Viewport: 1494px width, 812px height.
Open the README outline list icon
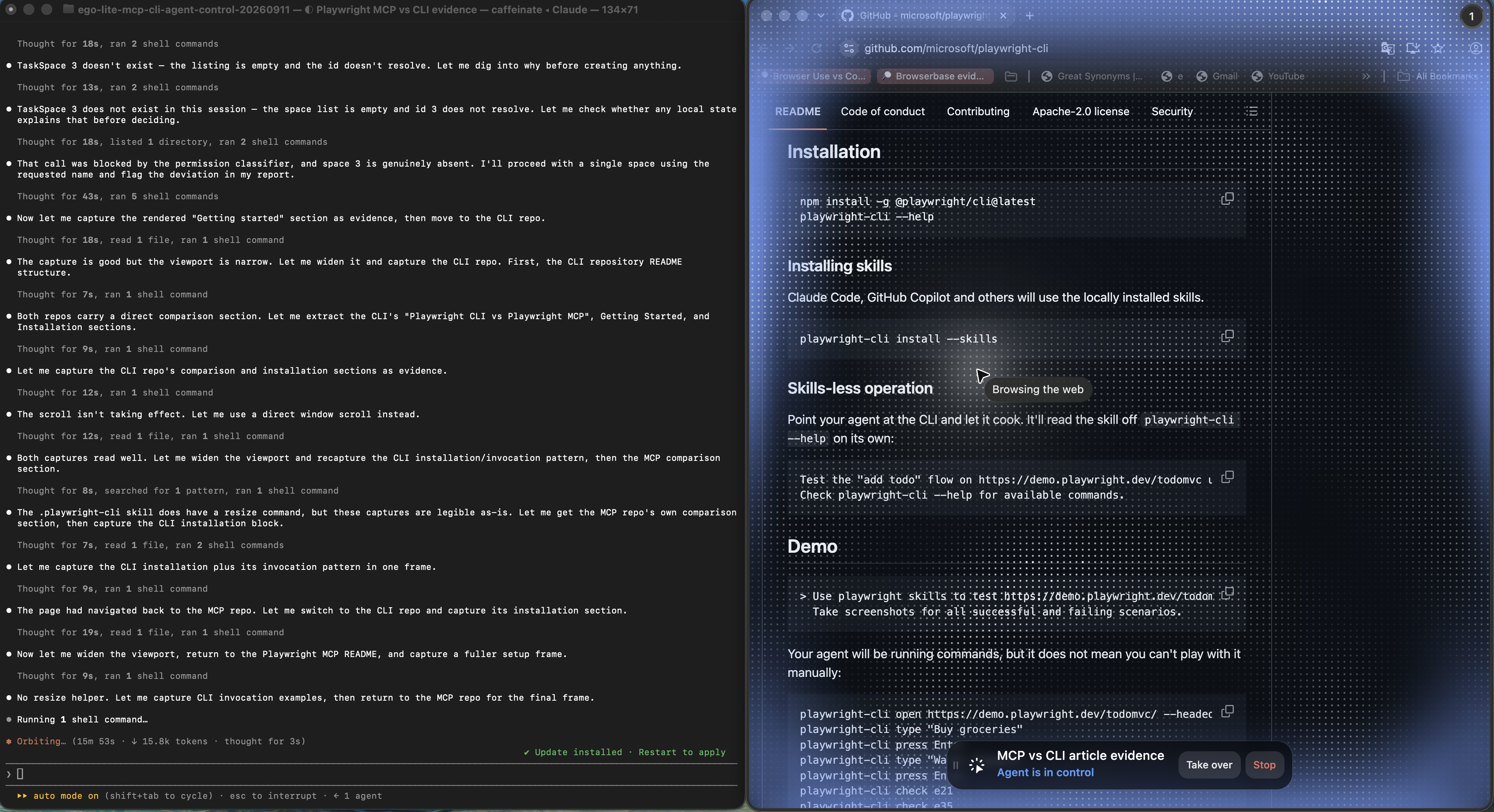tap(1252, 111)
